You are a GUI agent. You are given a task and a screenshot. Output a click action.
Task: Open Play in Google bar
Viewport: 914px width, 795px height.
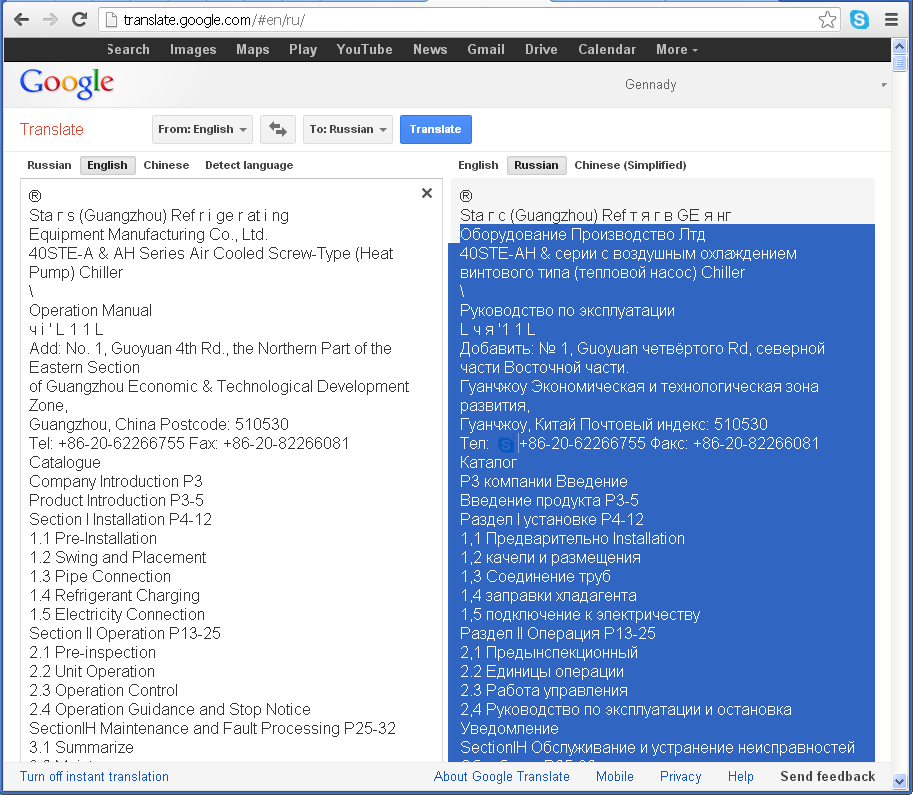(303, 50)
